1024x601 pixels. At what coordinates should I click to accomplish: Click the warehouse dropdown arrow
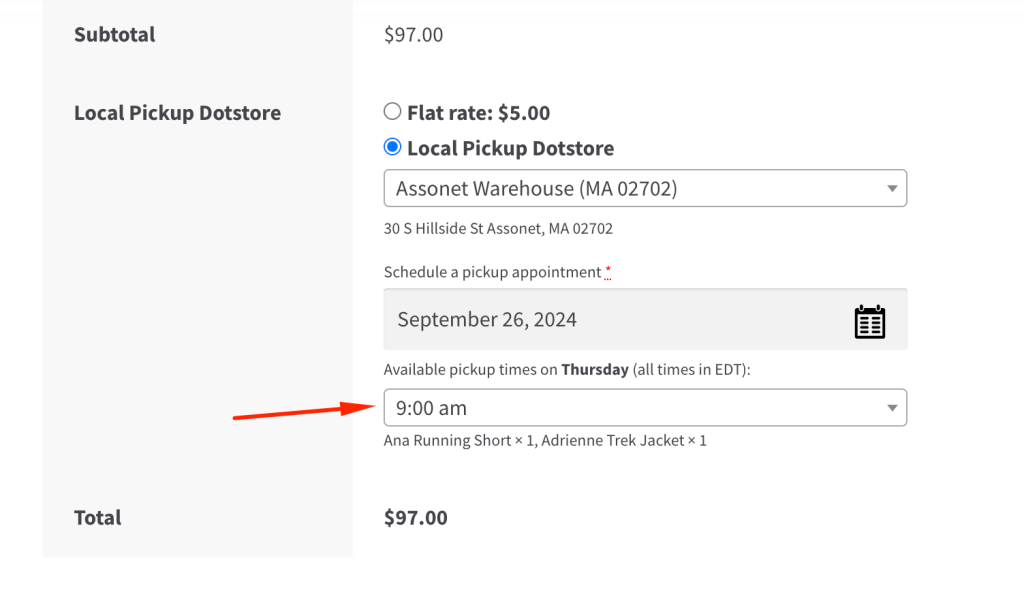[x=892, y=189]
